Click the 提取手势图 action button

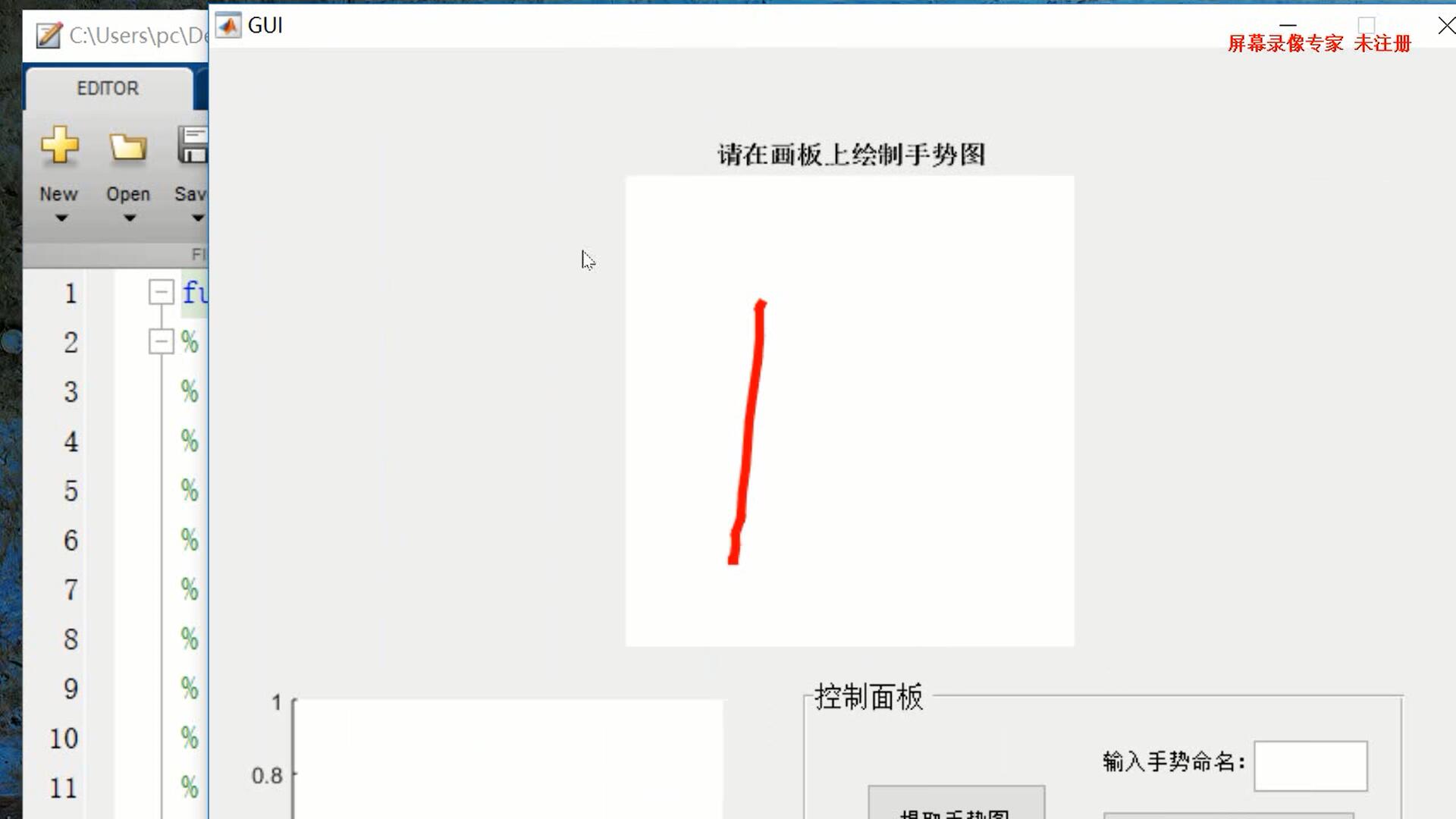pyautogui.click(x=955, y=810)
